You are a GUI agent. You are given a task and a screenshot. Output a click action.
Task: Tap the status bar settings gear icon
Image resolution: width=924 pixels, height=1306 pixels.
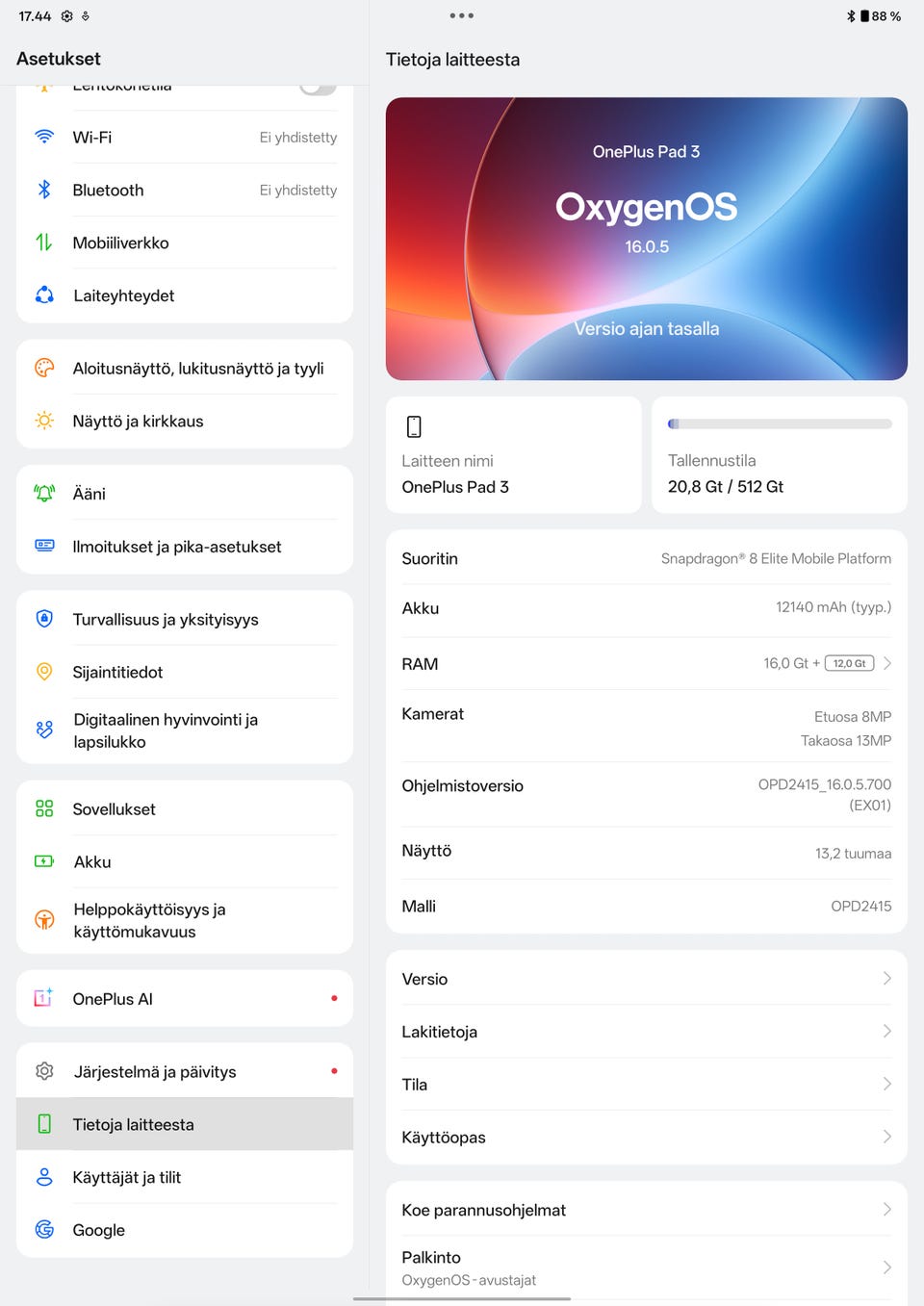point(66,16)
